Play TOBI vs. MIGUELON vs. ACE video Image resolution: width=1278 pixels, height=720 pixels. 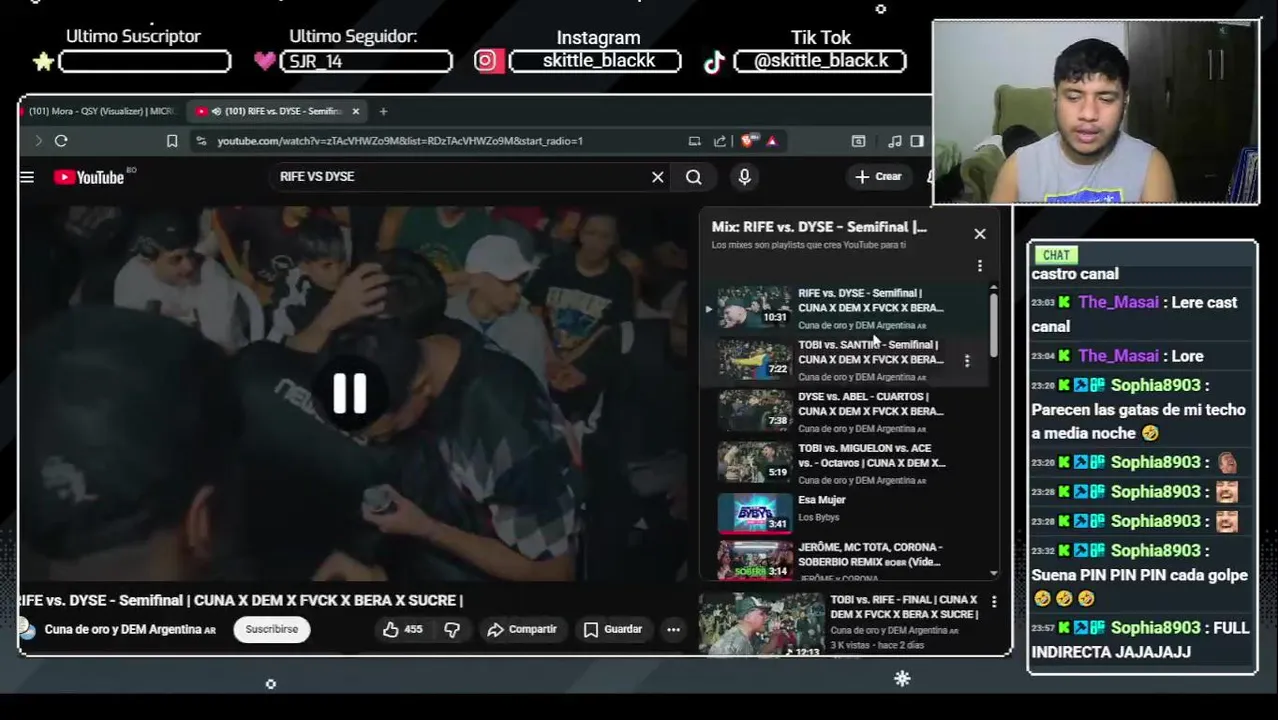[845, 463]
